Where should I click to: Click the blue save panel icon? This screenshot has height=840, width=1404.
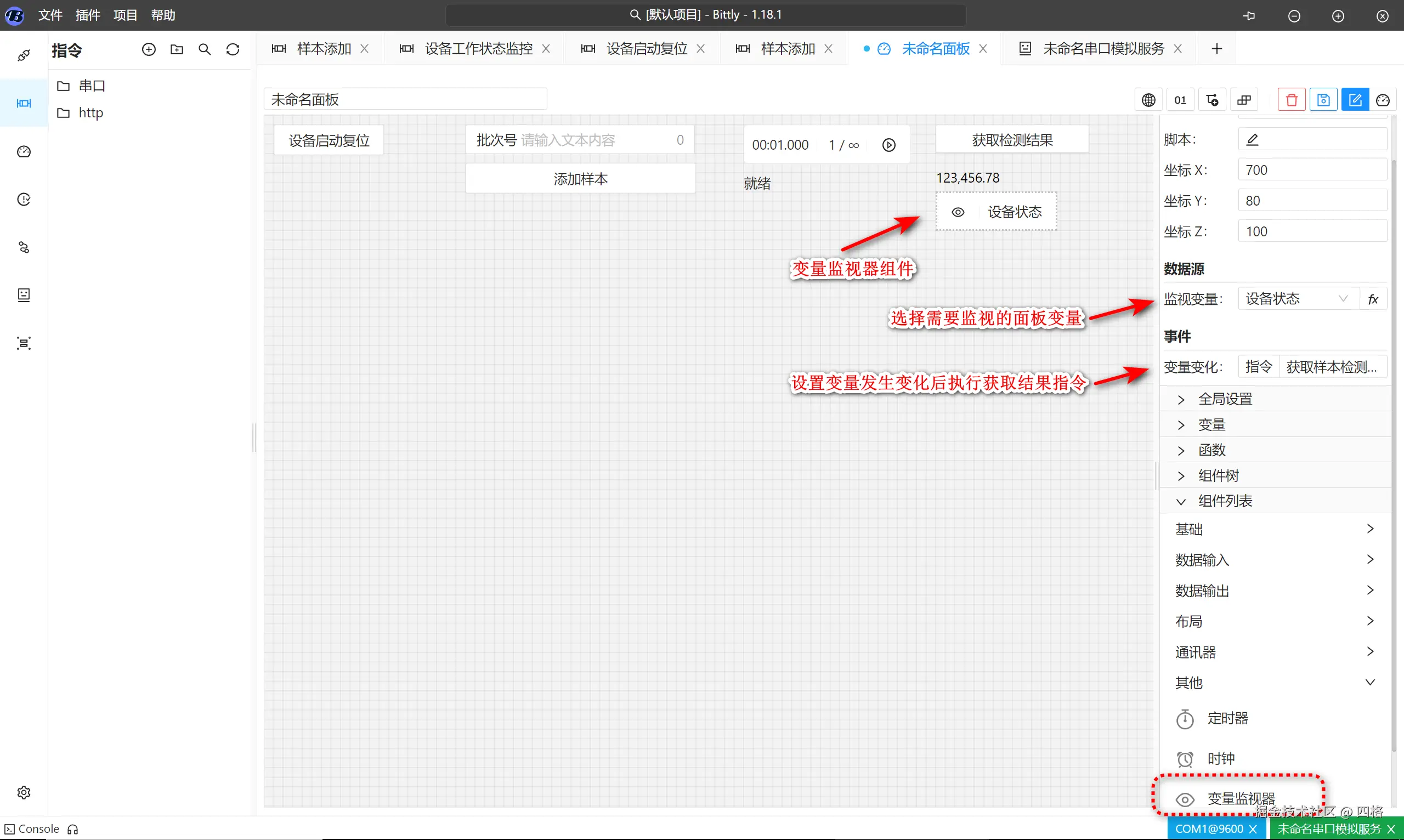coord(1323,100)
